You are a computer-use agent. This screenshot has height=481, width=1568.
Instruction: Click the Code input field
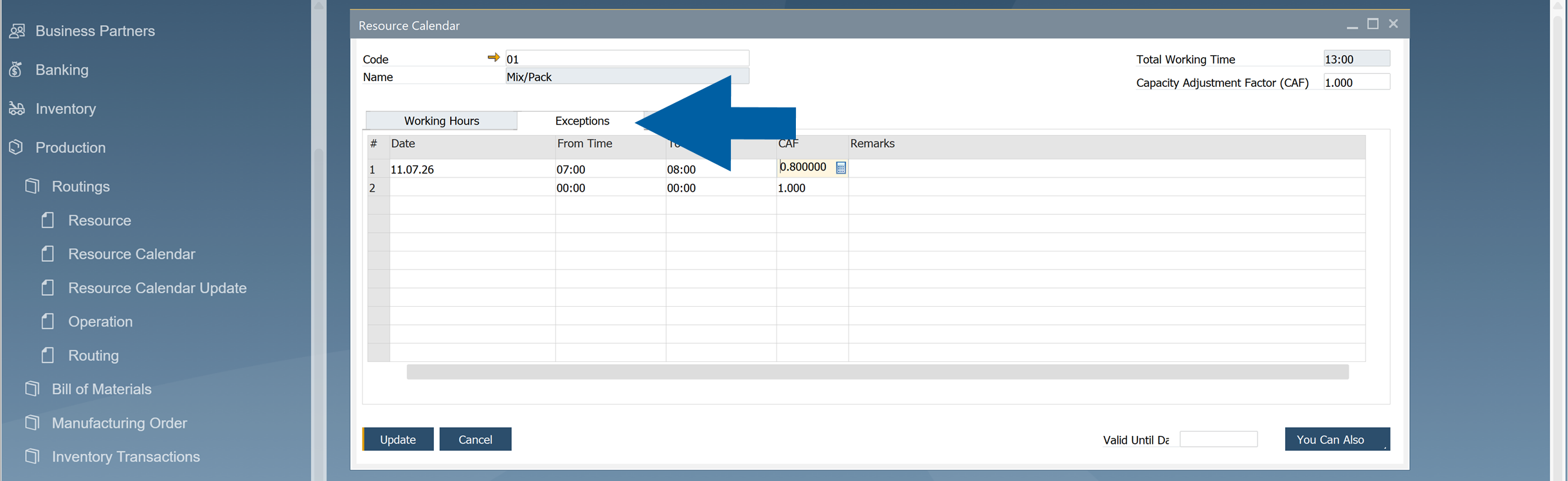627,59
